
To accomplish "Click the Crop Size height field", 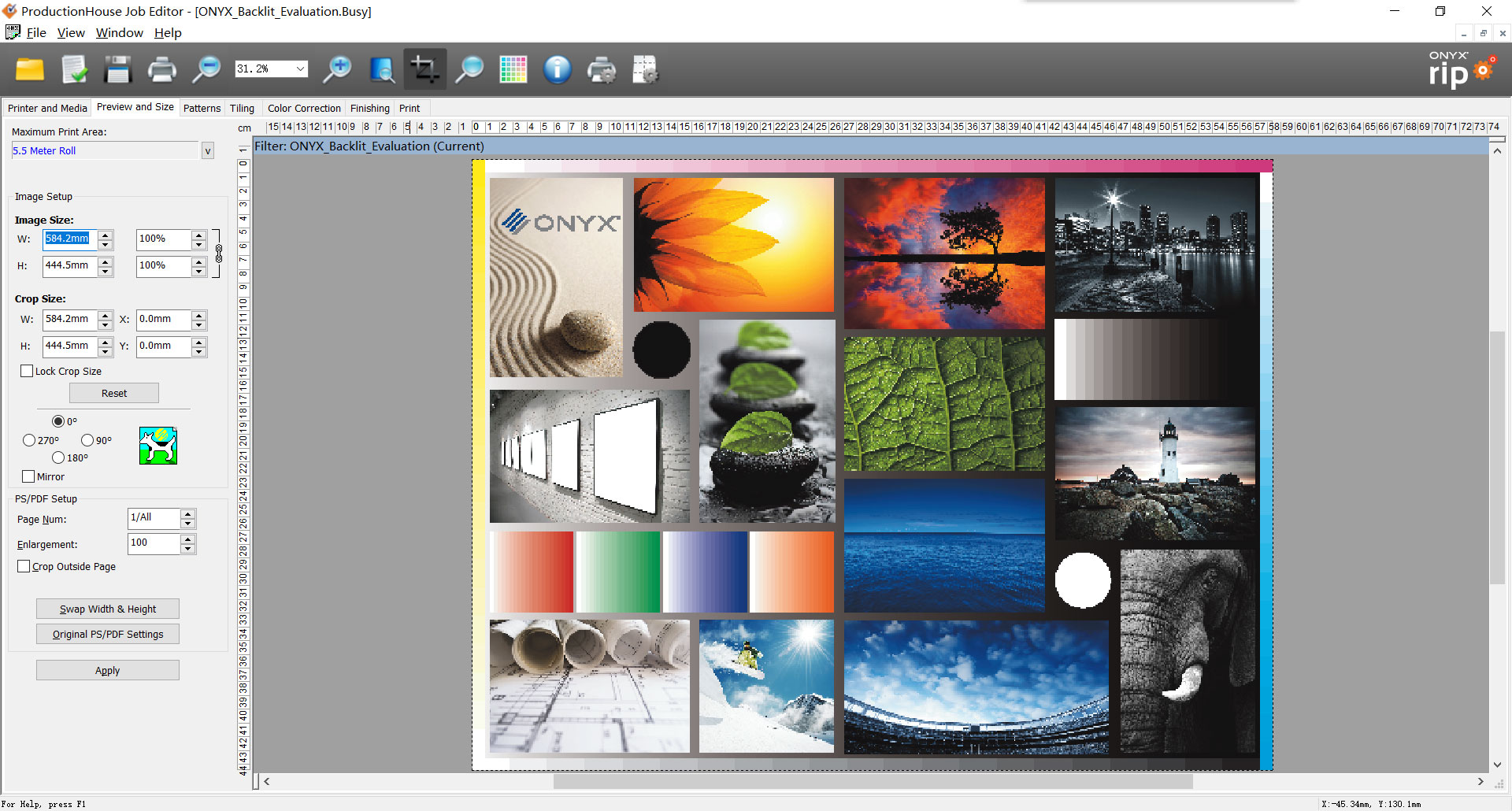I will point(69,346).
